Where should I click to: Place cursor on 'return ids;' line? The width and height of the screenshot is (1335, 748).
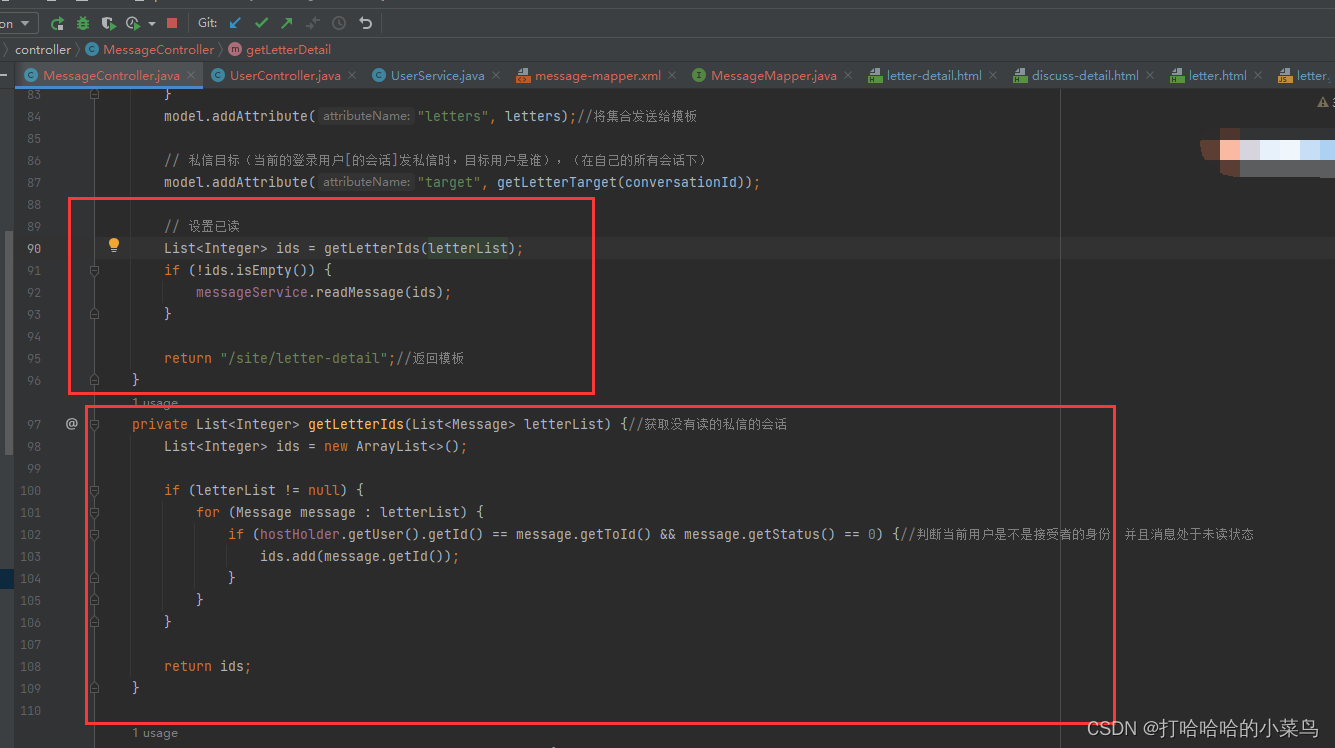[208, 666]
